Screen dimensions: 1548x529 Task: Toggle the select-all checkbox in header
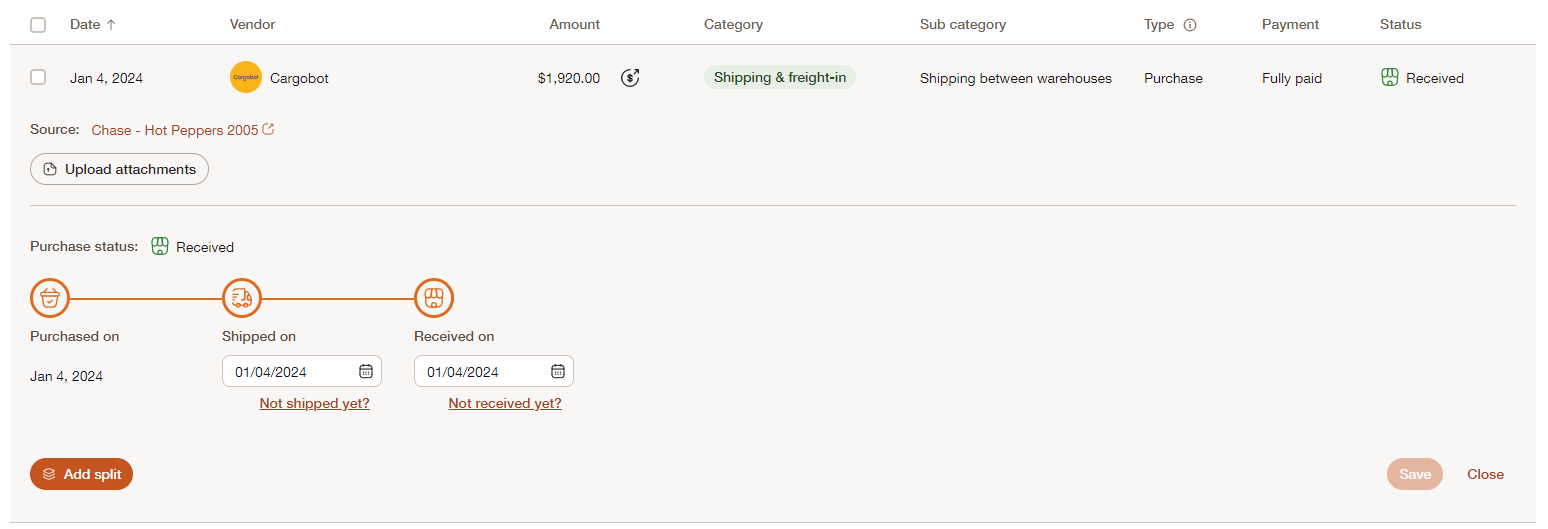pyautogui.click(x=38, y=25)
